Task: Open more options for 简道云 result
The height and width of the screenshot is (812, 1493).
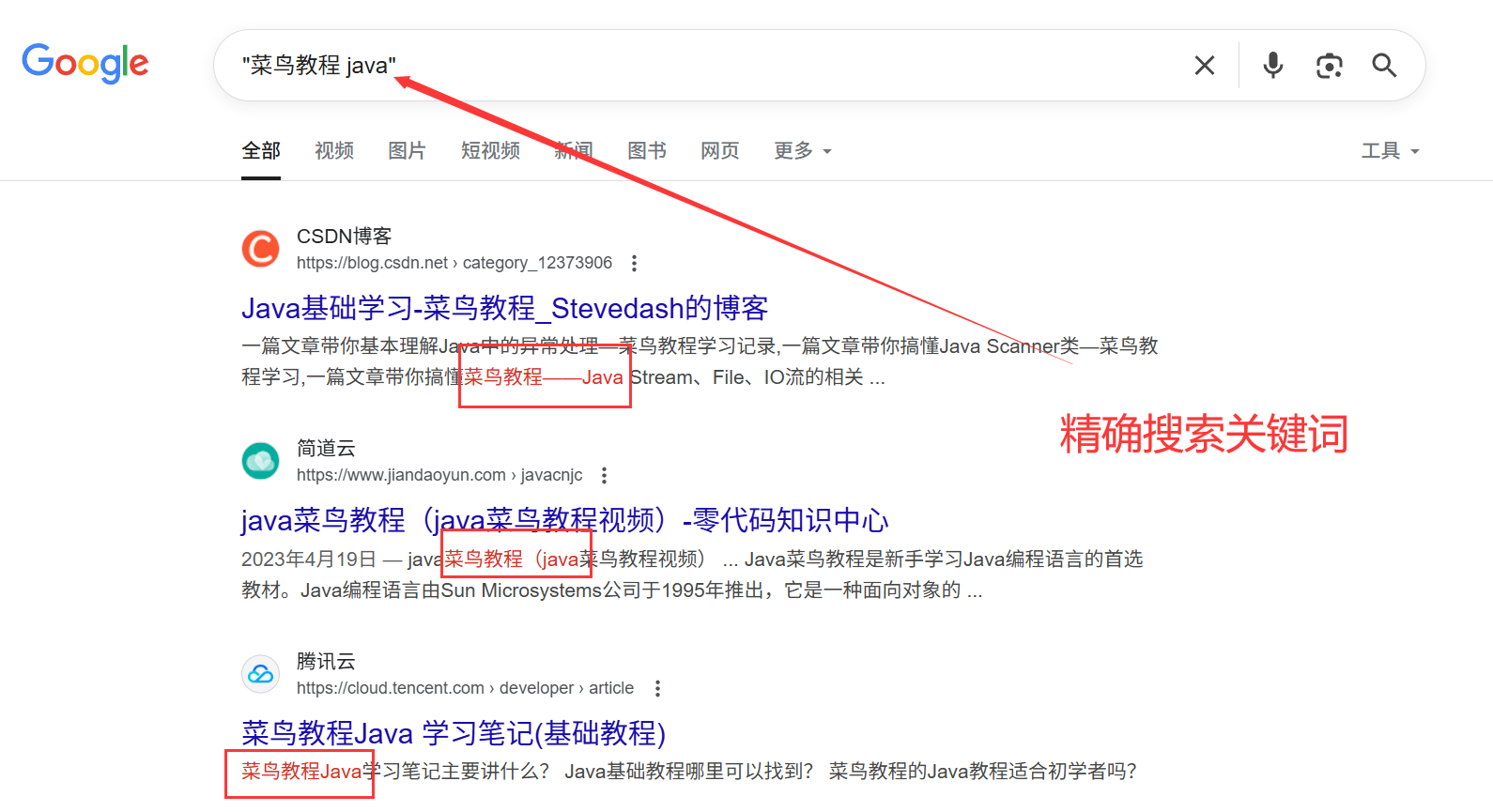Action: click(605, 475)
